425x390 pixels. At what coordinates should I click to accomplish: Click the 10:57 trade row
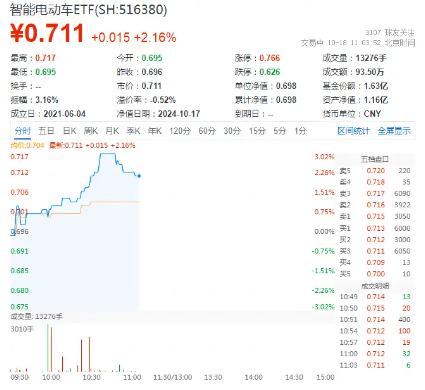point(375,342)
